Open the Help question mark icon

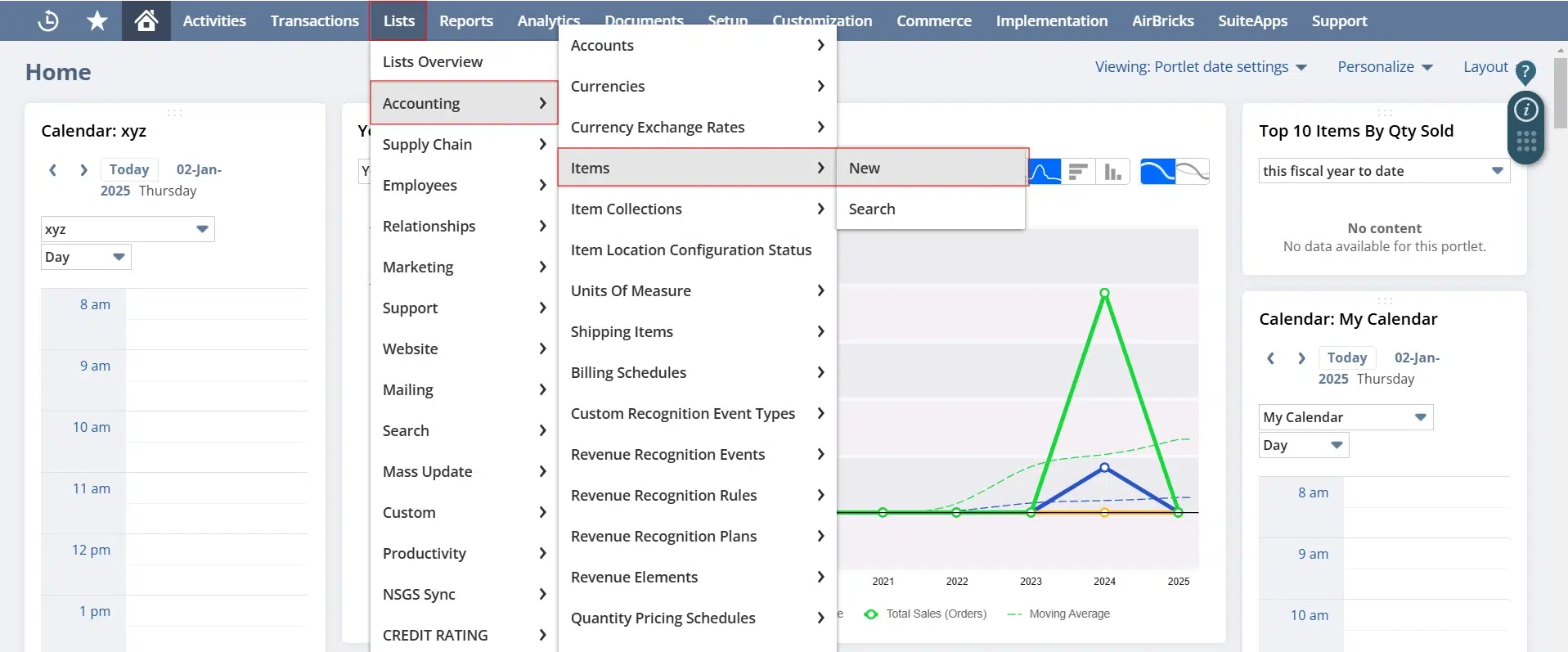click(1525, 73)
